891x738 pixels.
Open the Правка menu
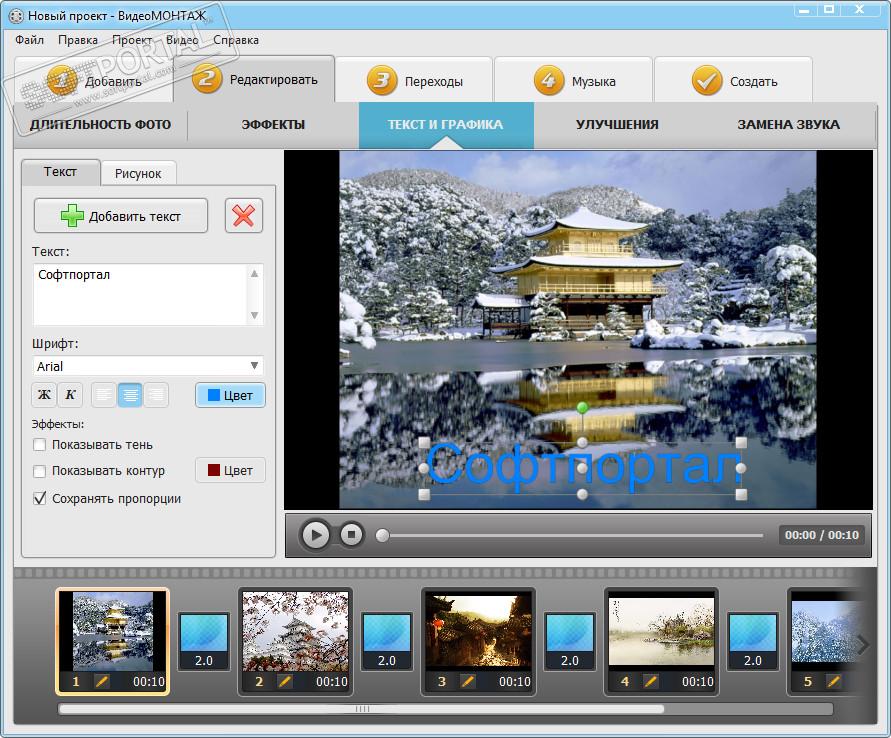pyautogui.click(x=78, y=40)
